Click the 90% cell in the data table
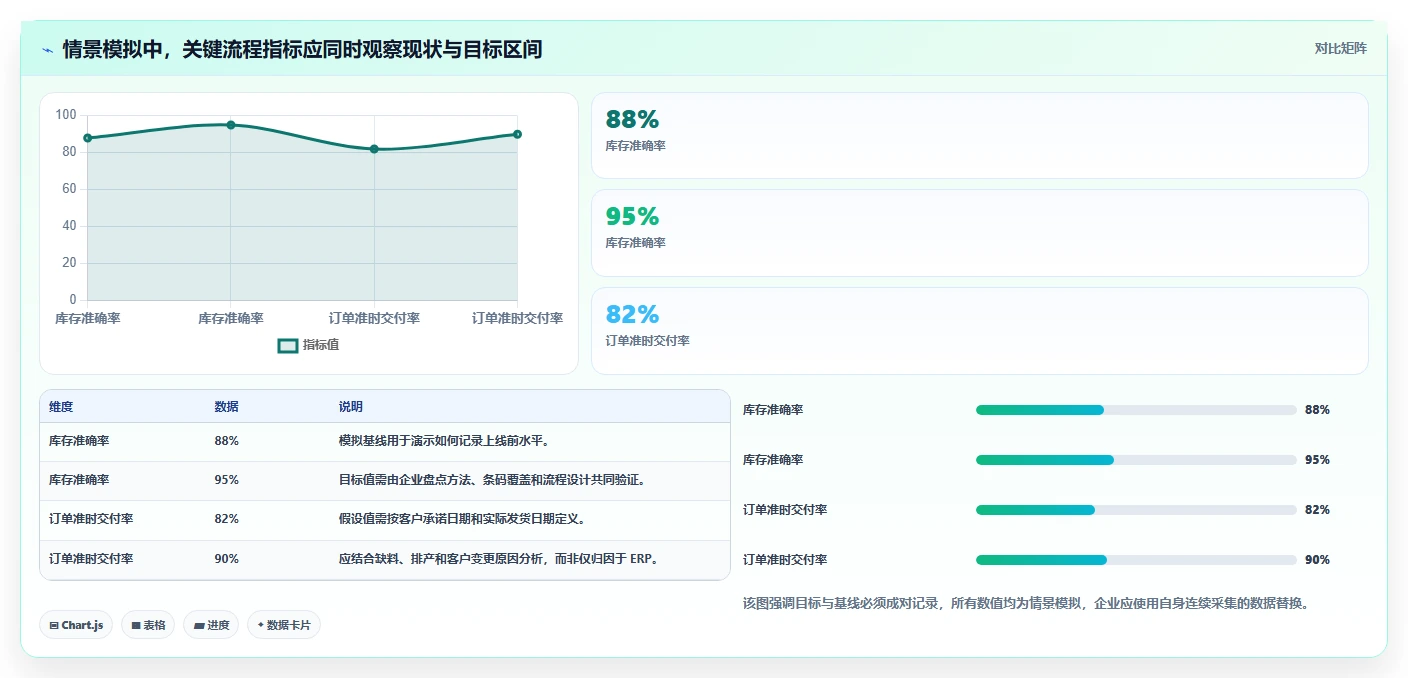This screenshot has height=678, width=1408. [226, 559]
